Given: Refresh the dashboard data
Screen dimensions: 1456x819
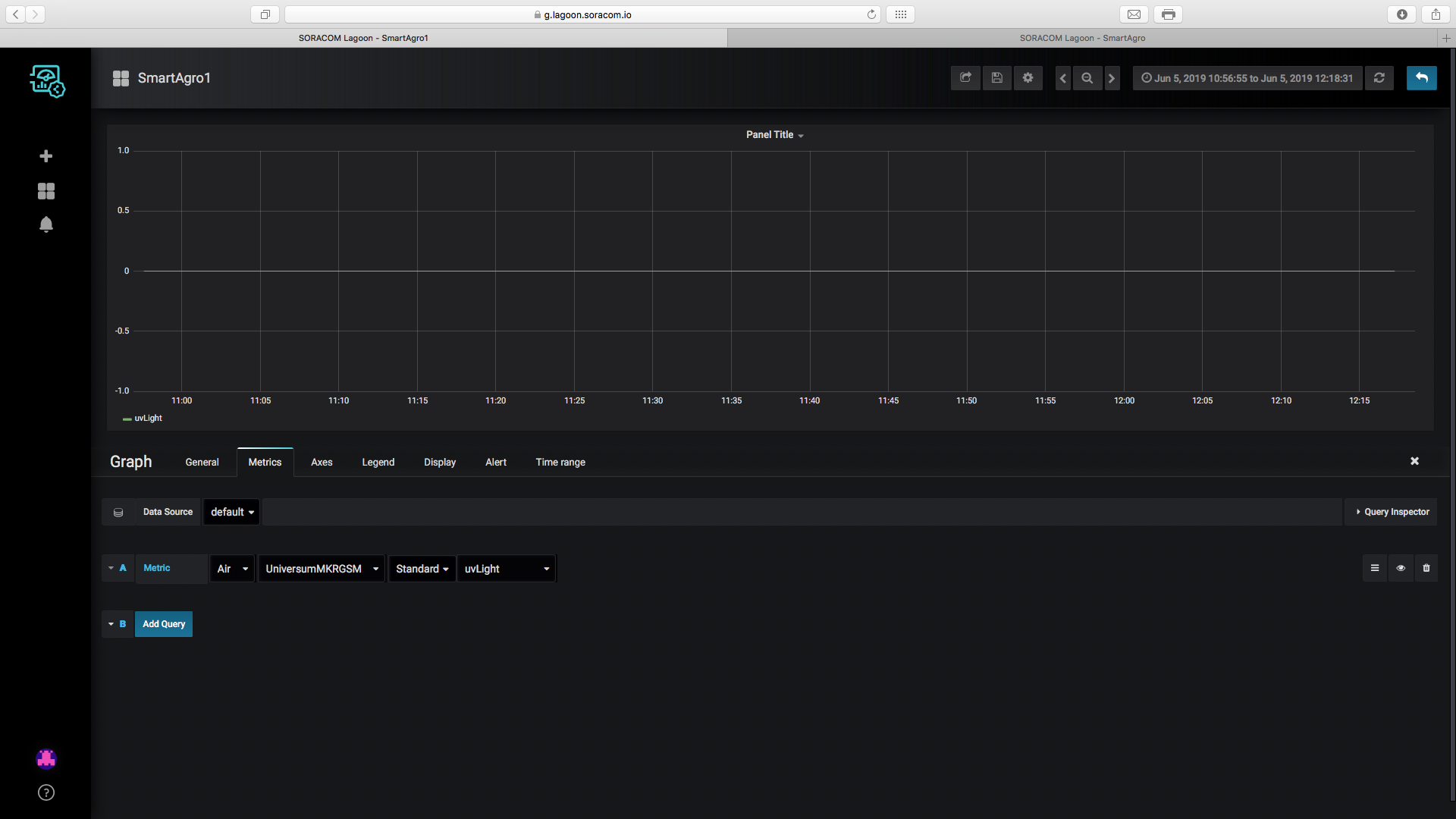Looking at the screenshot, I should (1379, 78).
